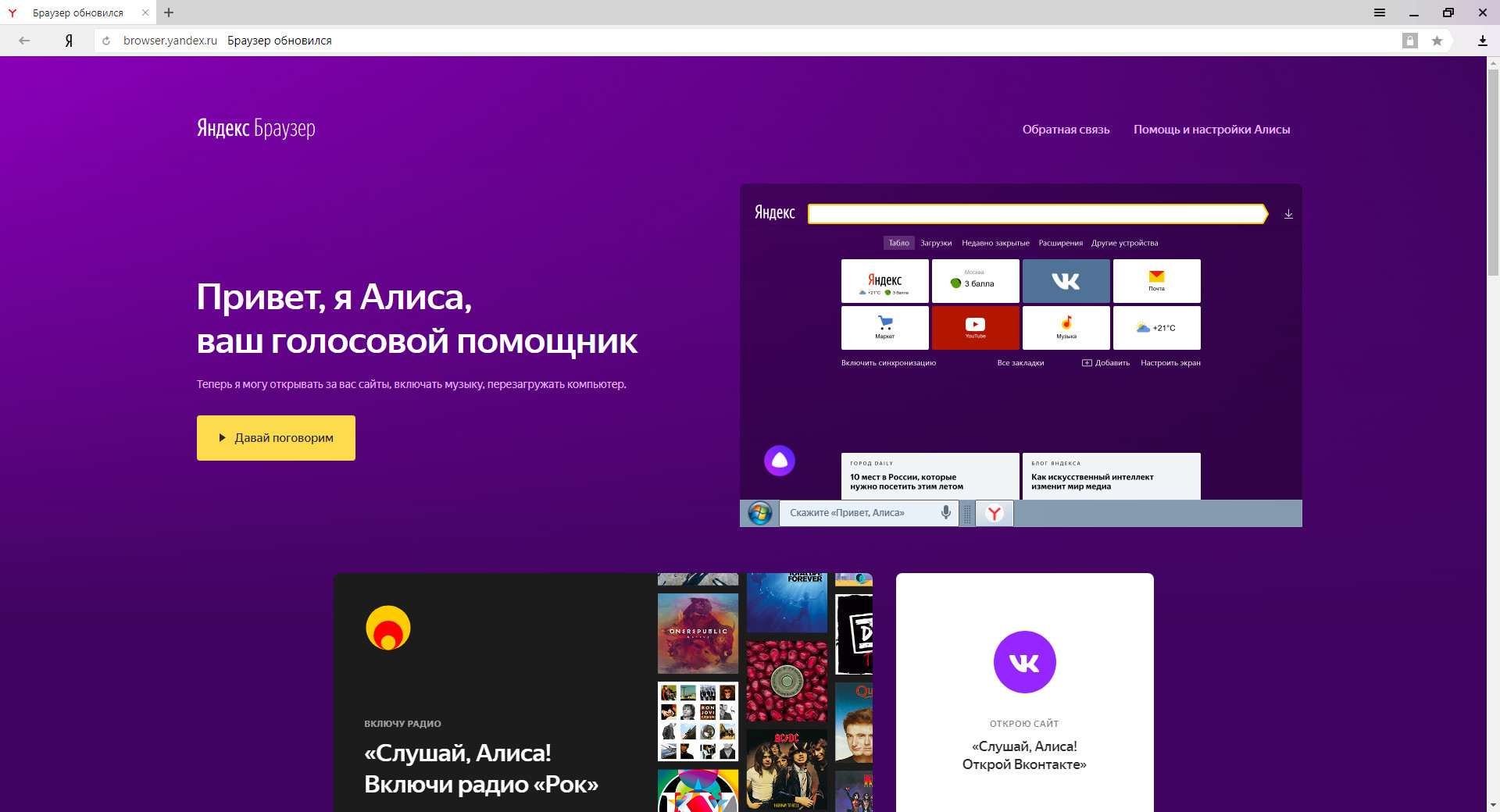This screenshot has width=1500, height=812.
Task: Click the back arrow navigation button
Action: click(24, 41)
